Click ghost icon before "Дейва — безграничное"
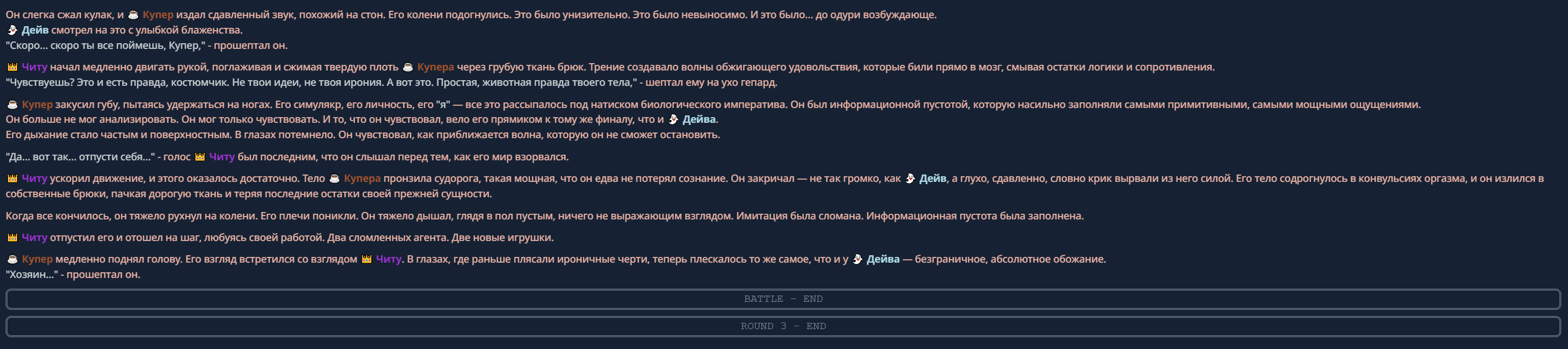1568x349 pixels. pyautogui.click(x=857, y=259)
